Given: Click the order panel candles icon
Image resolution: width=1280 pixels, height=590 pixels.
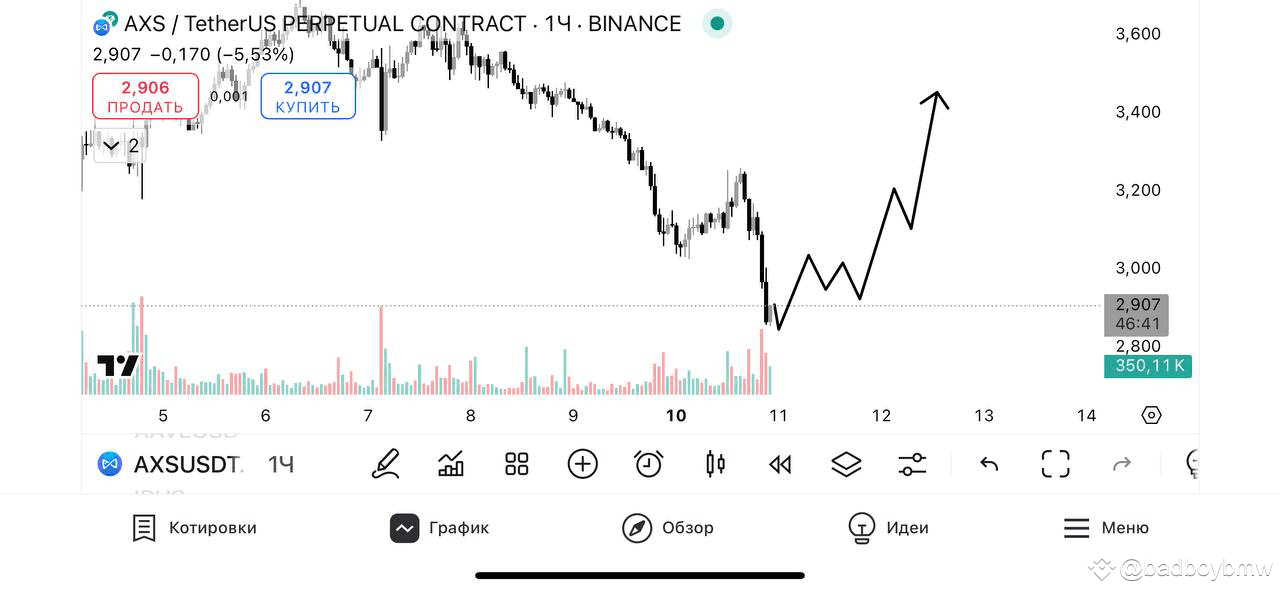Looking at the screenshot, I should [714, 464].
